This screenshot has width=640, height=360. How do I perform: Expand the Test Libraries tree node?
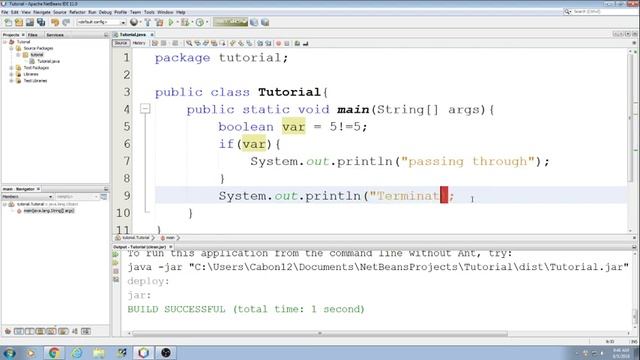click(x=11, y=81)
